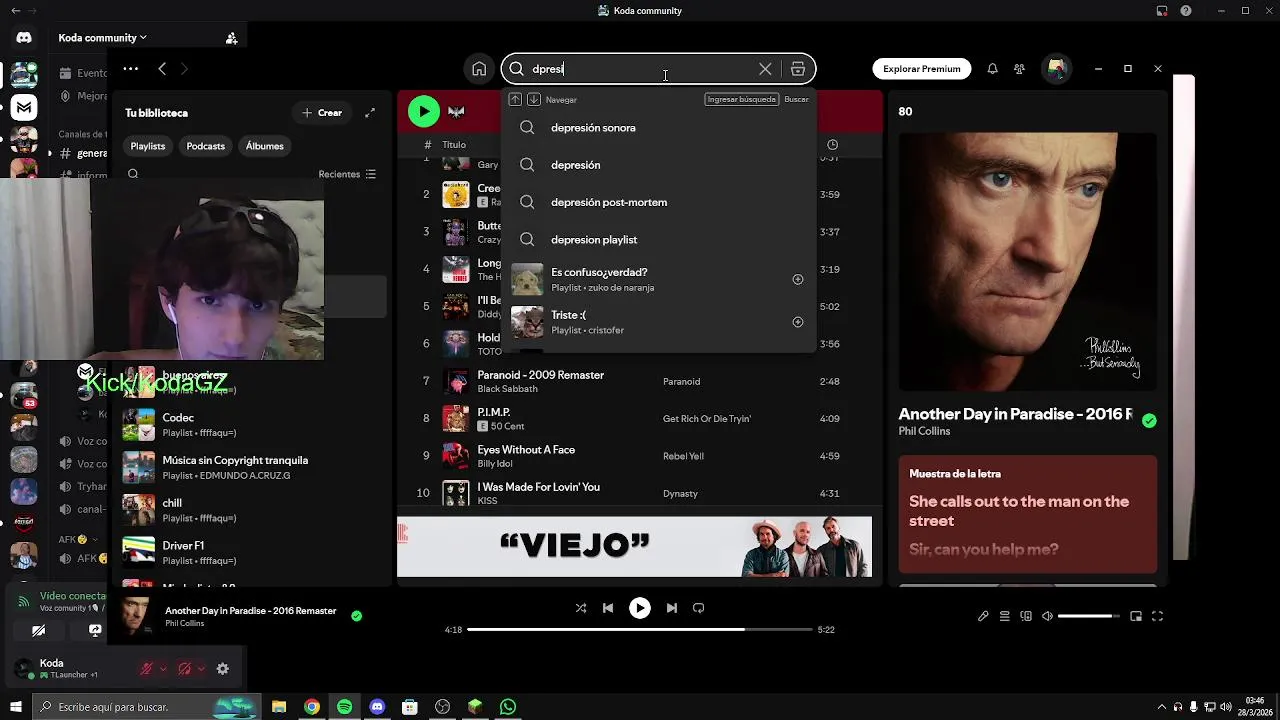Add 'Triste :(' playlist to library
This screenshot has height=720, width=1280.
pos(798,322)
